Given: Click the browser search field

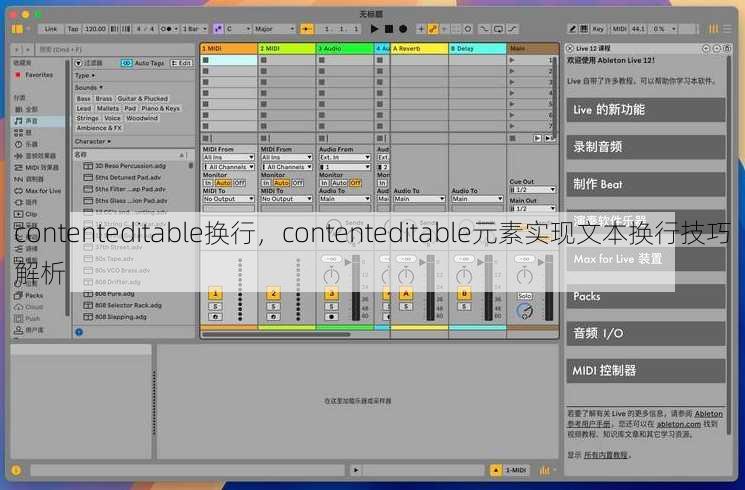Looking at the screenshot, I should pyautogui.click(x=115, y=49).
